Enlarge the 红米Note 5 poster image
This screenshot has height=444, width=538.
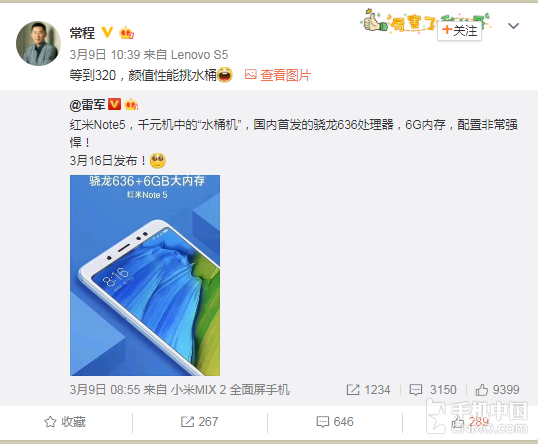[x=145, y=275]
